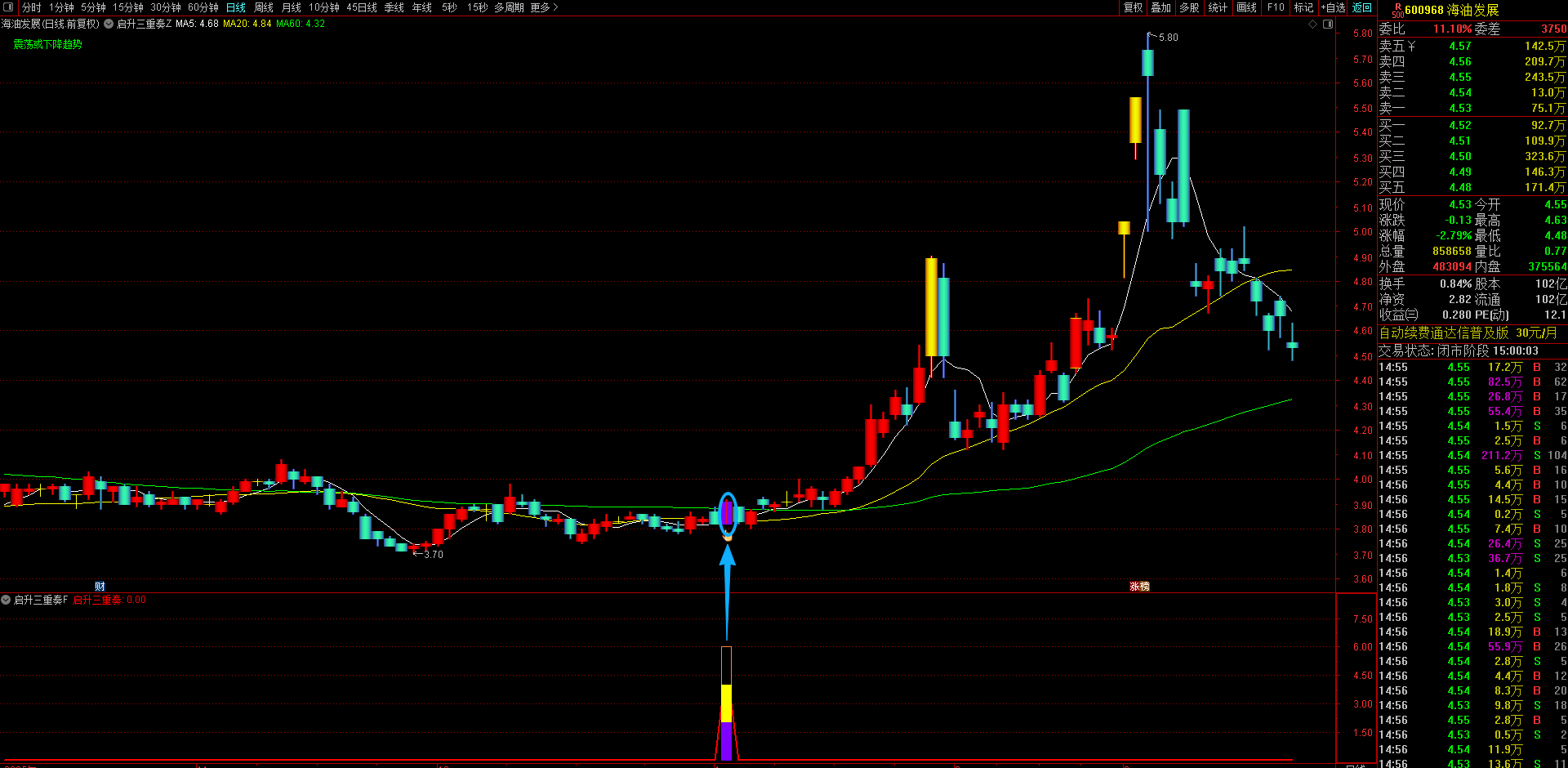Click 换手 value 0.84%
This screenshot has height=768, width=1568.
coord(1456,284)
